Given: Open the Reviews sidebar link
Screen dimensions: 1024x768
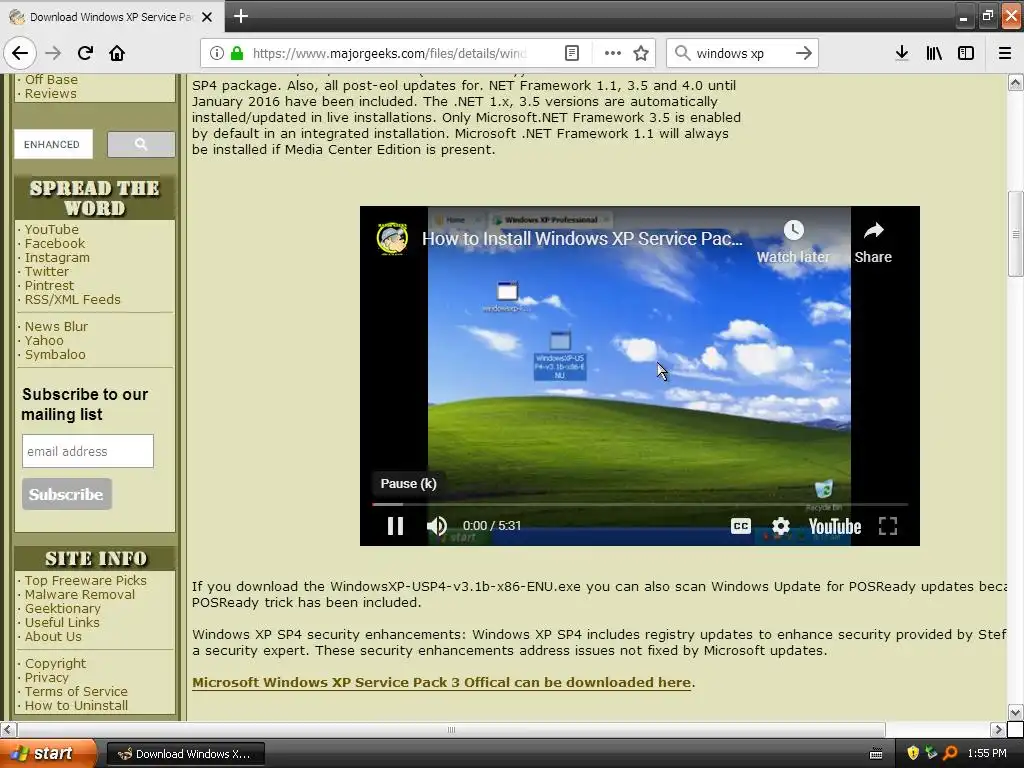Looking at the screenshot, I should pyautogui.click(x=50, y=93).
